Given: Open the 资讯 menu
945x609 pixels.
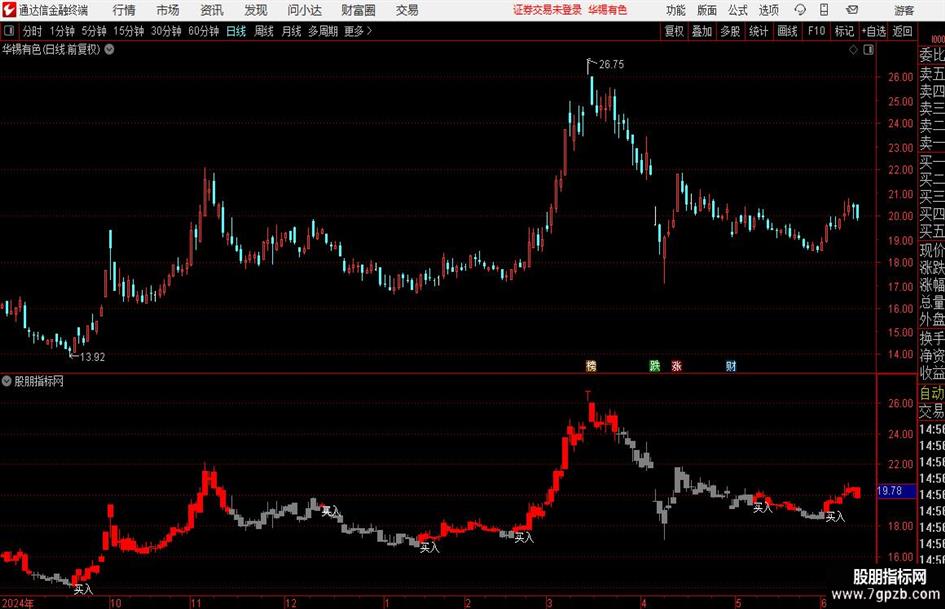Looking at the screenshot, I should pyautogui.click(x=212, y=10).
